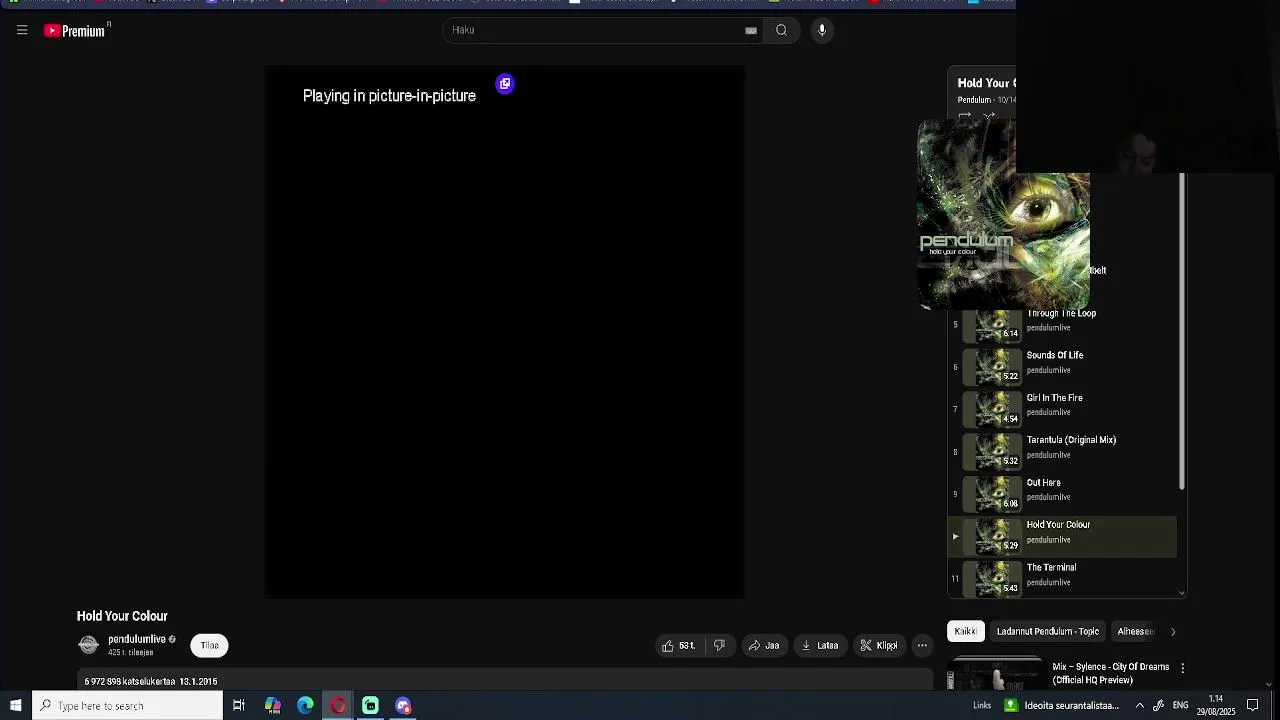Show hidden system tray icons
Screen dimensions: 1280x720
(1139, 706)
